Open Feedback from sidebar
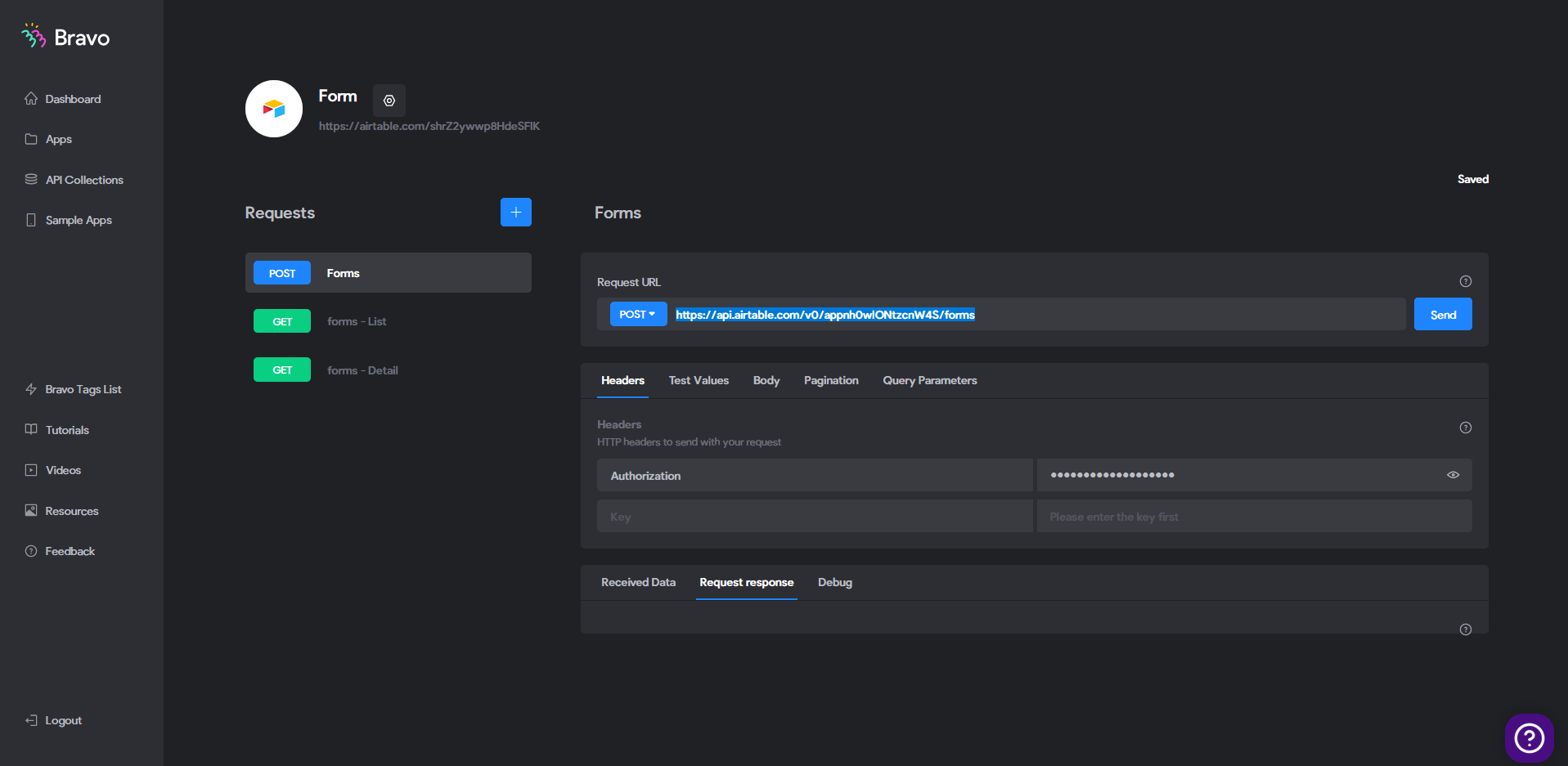 [61, 551]
